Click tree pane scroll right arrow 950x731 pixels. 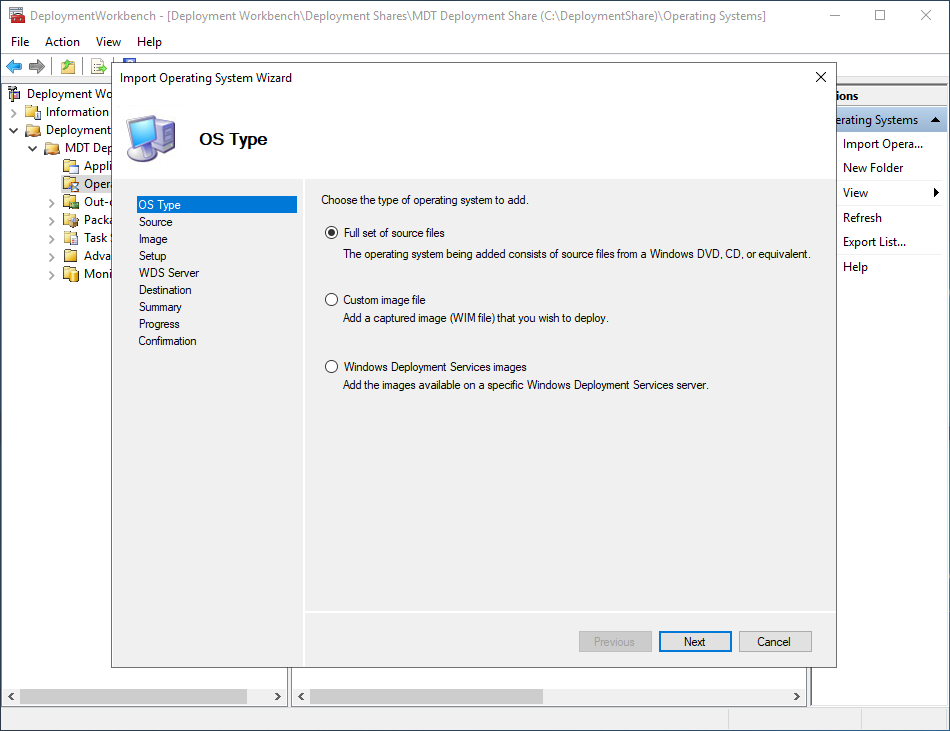277,696
